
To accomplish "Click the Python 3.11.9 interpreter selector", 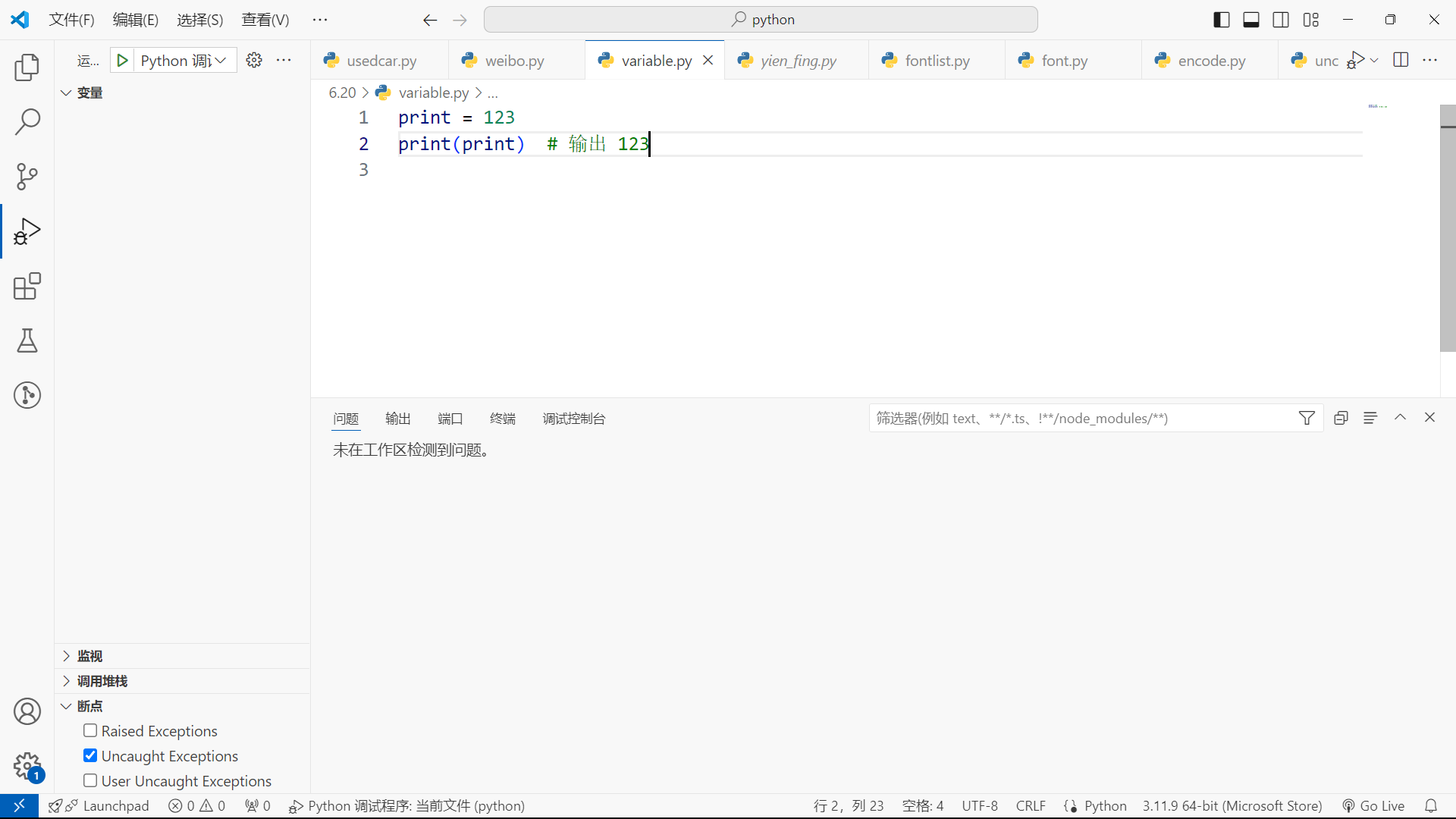I will 1232,805.
